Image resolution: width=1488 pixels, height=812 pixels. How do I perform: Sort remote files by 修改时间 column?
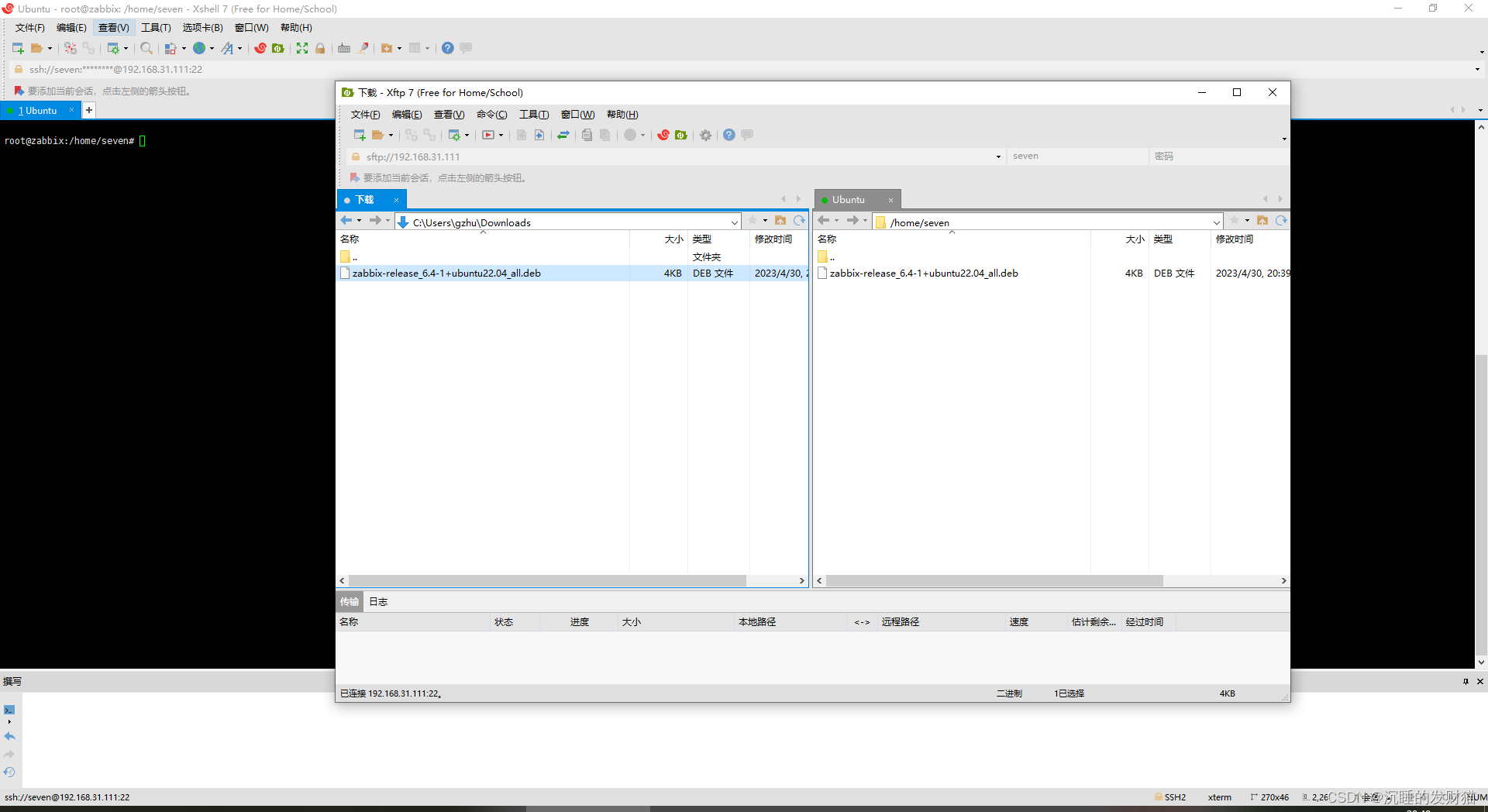(x=1250, y=239)
